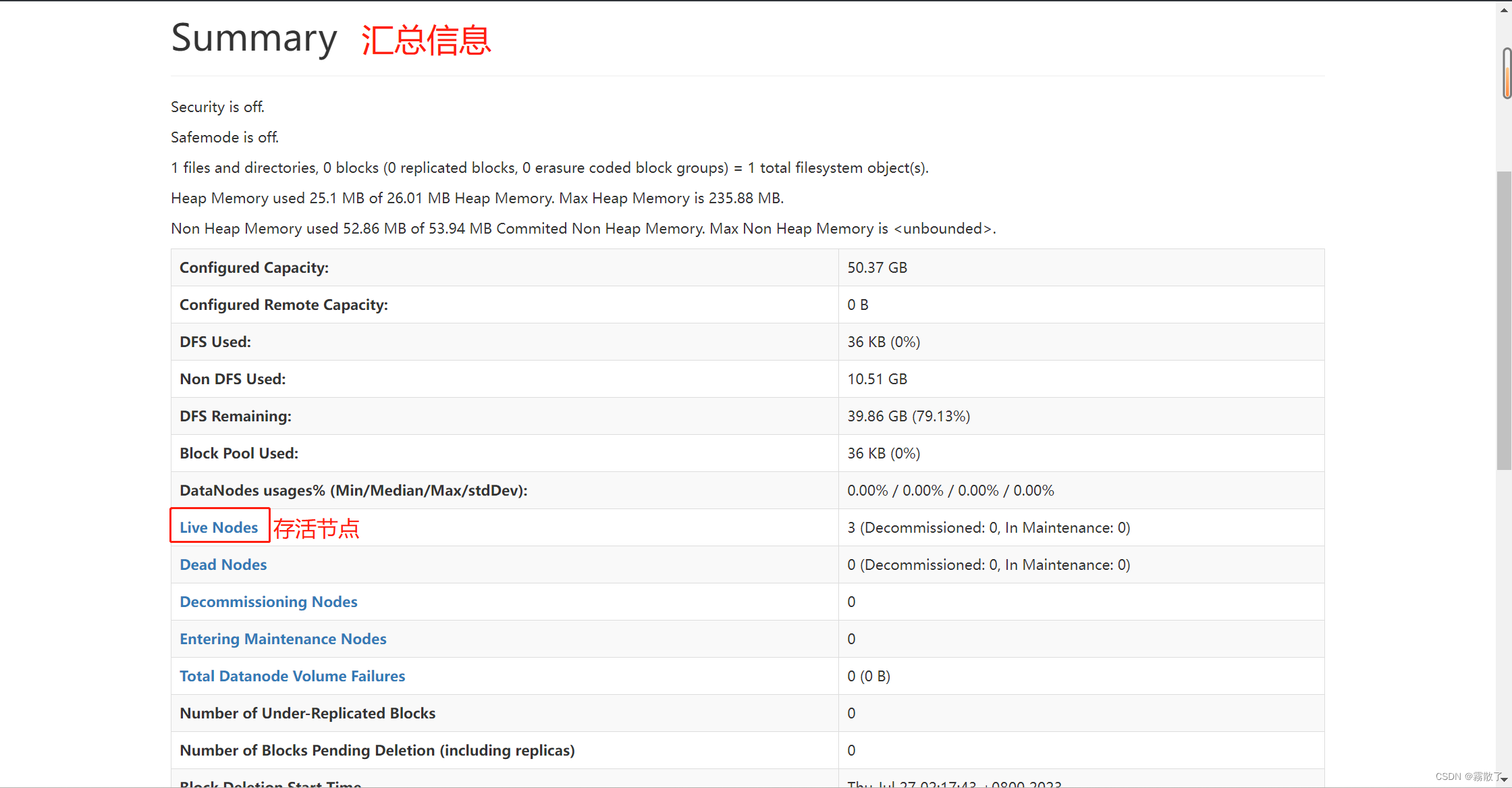Click the Decommissioning Nodes value 0
This screenshot has width=1512, height=788.
[x=851, y=602]
